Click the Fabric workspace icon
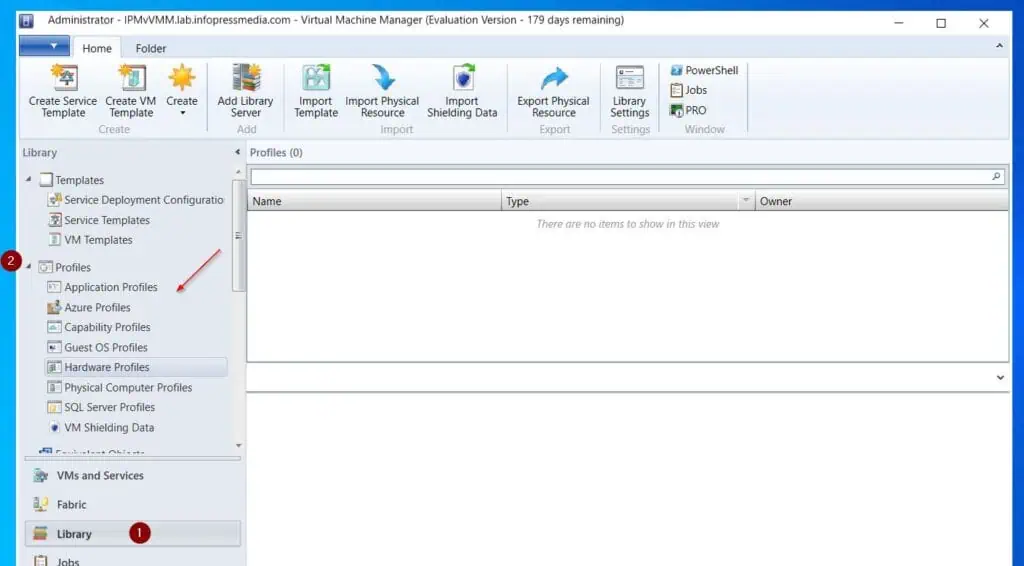The height and width of the screenshot is (566, 1024). coord(40,504)
